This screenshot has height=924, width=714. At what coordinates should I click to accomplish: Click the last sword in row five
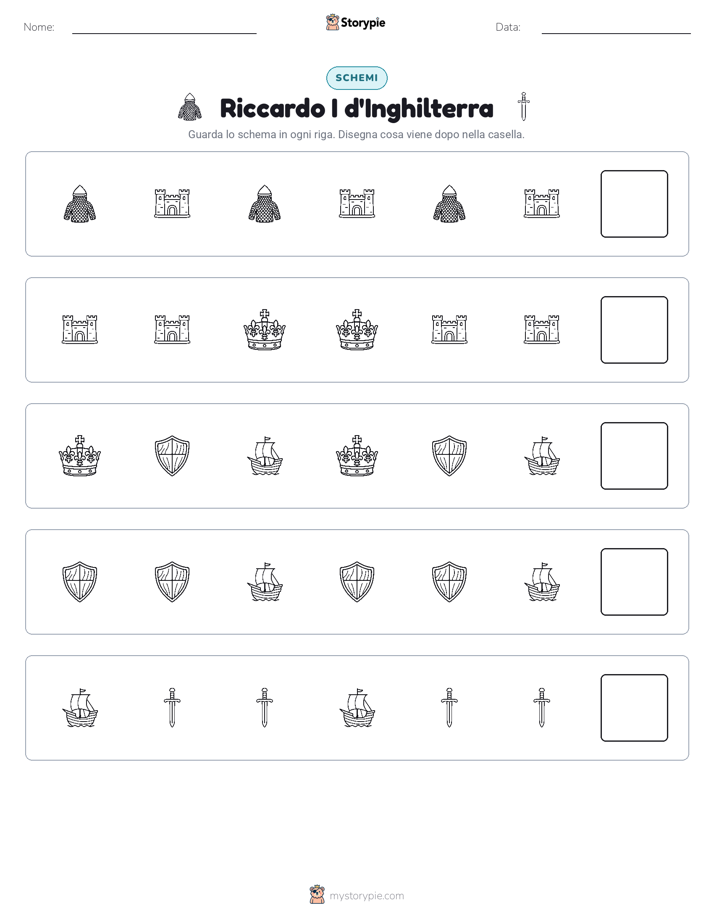click(x=541, y=708)
